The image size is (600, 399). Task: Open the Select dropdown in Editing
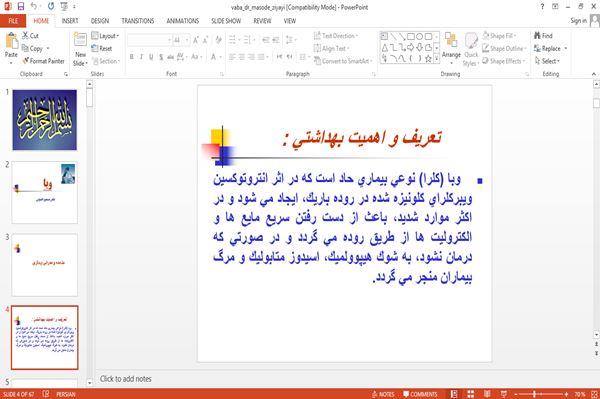coord(547,61)
